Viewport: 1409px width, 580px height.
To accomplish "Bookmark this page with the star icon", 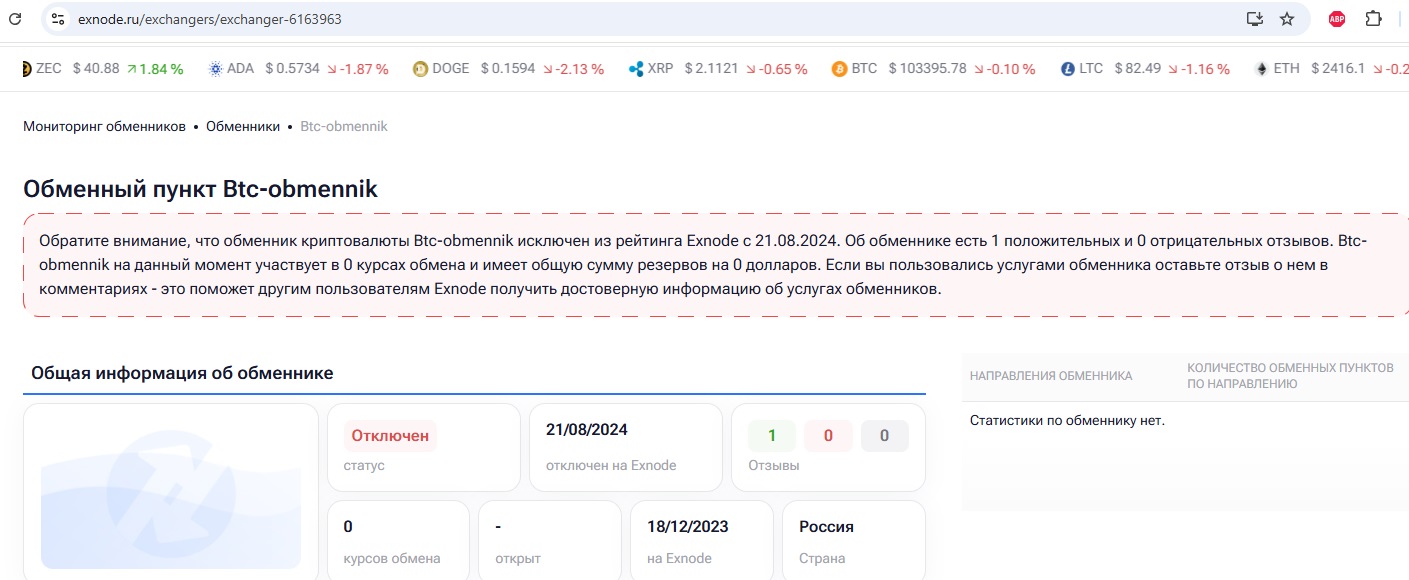I will tap(1287, 19).
